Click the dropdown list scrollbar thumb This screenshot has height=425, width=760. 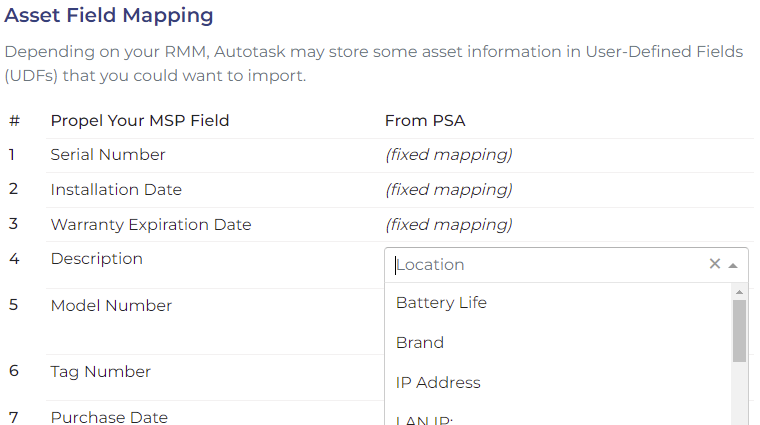[x=739, y=331]
